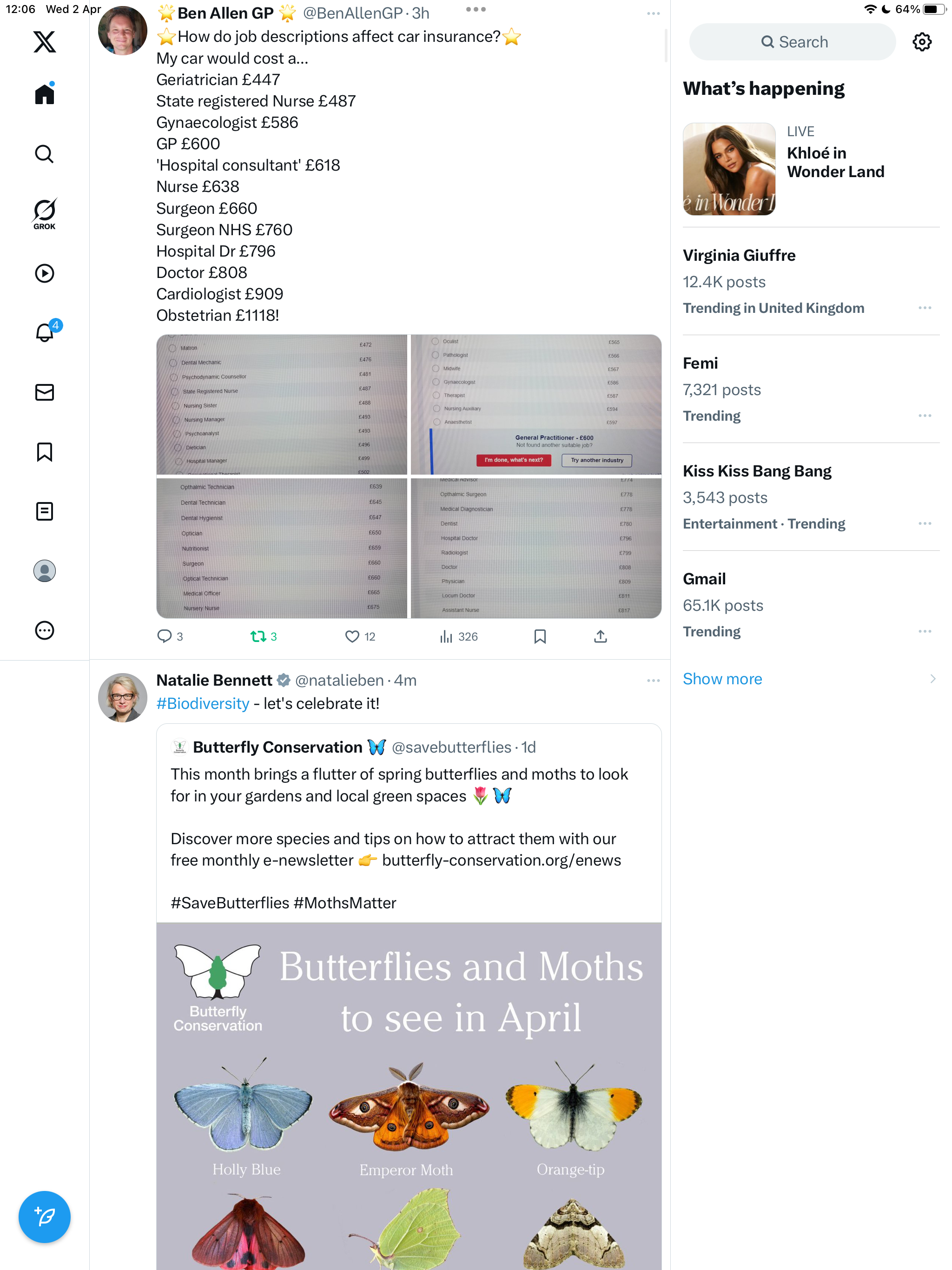Expand Show more trends chevron
Viewport: 952px width, 1270px height.
tap(932, 679)
